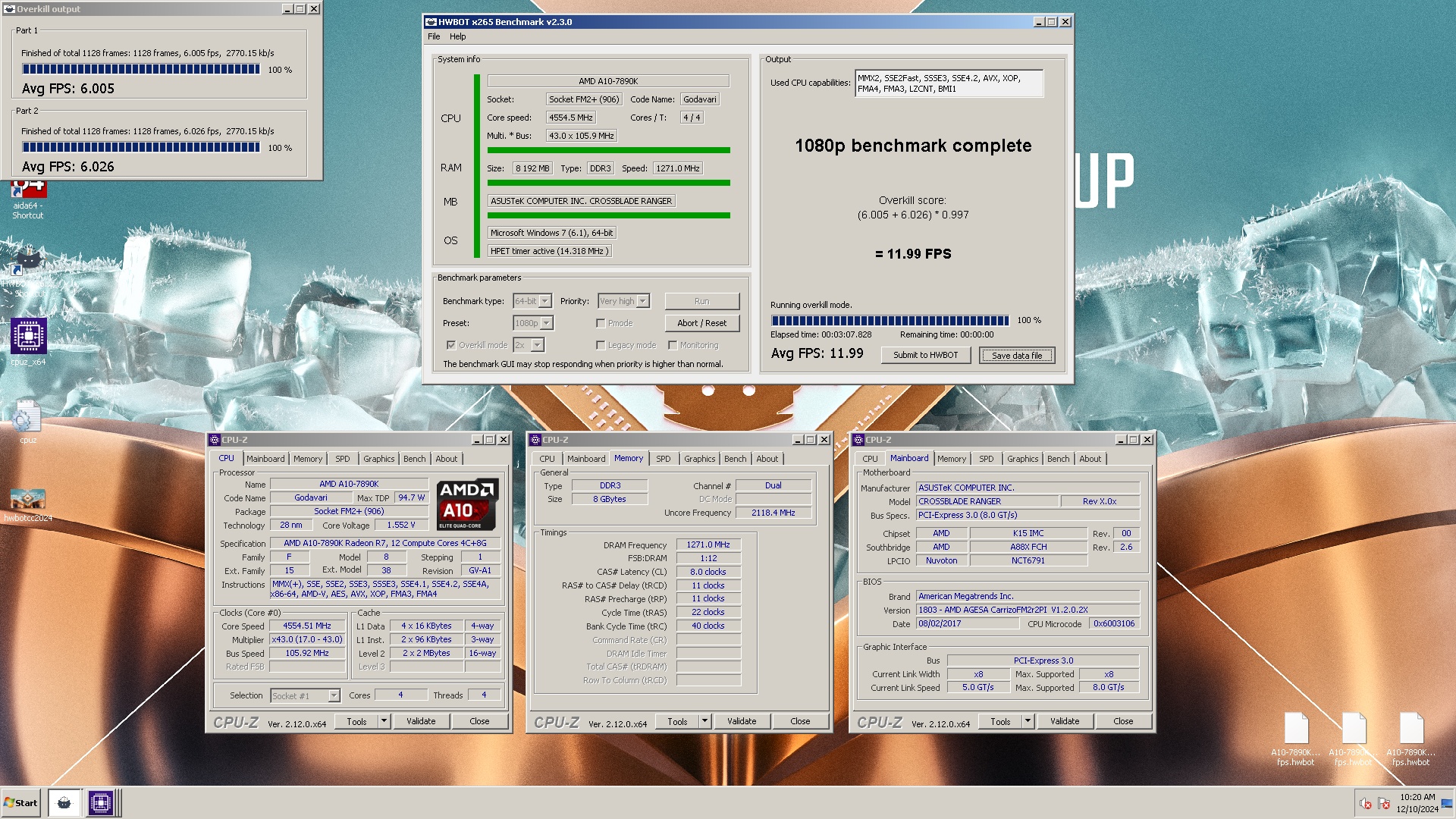Click the Part 1 progress bar
The height and width of the screenshot is (819, 1456).
coord(141,70)
